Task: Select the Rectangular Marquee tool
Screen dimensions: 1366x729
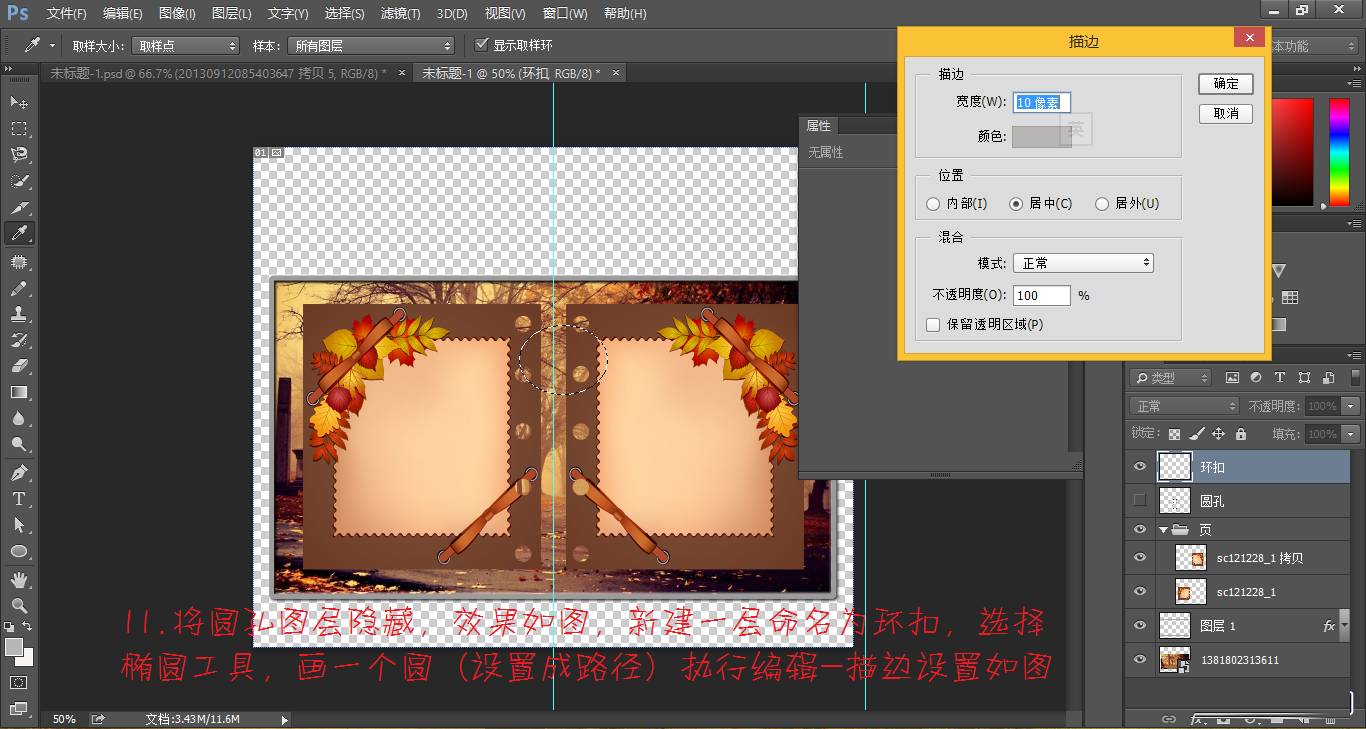Action: click(19, 129)
